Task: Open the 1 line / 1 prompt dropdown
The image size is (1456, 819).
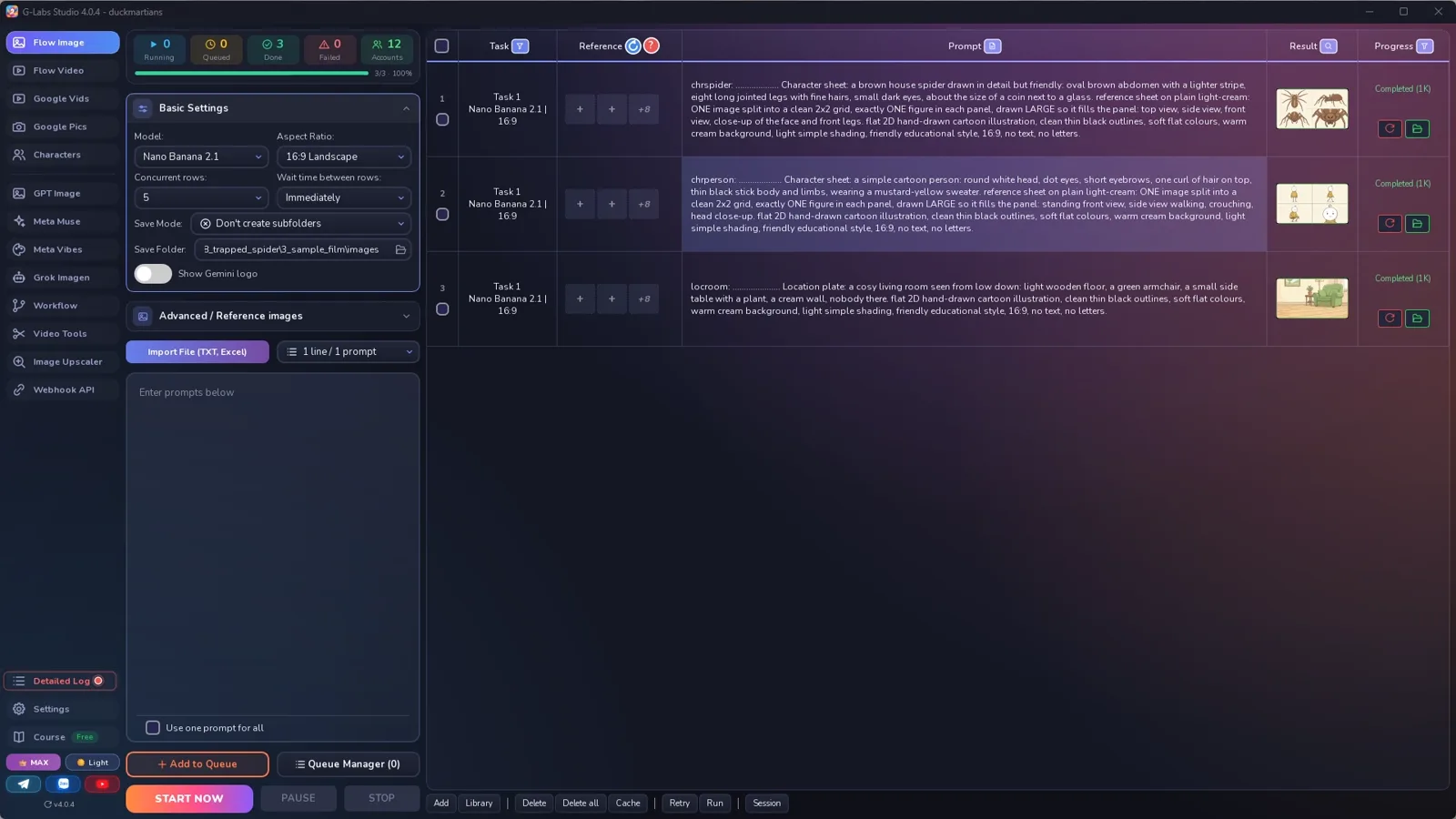Action: pos(348,352)
